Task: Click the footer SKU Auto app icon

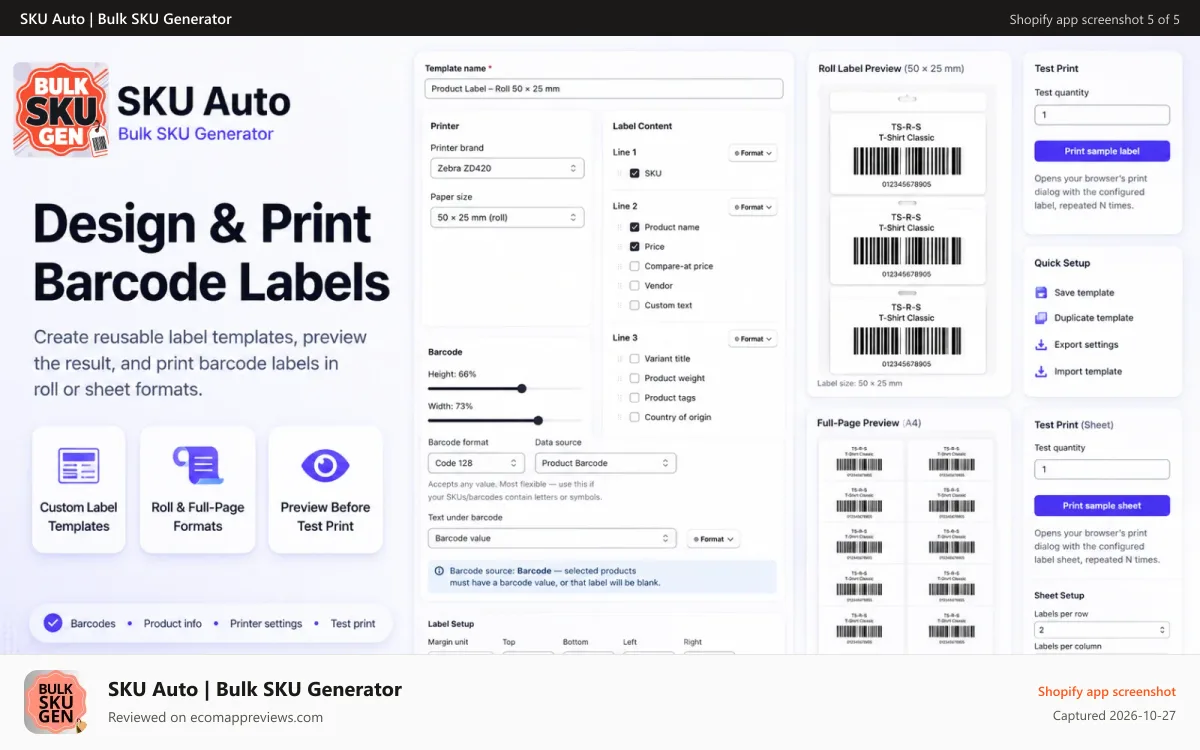Action: 55,702
